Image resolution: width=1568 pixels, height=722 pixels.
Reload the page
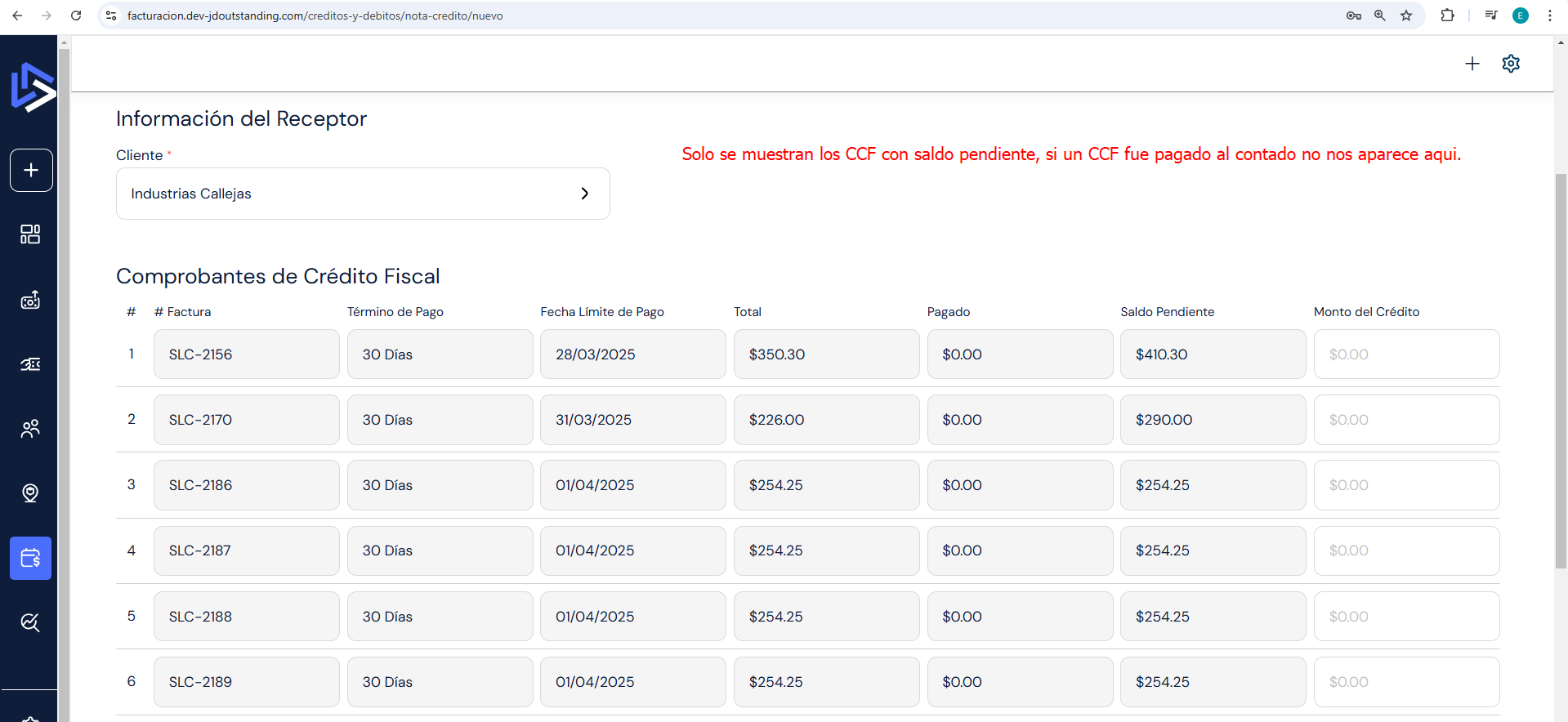click(76, 16)
